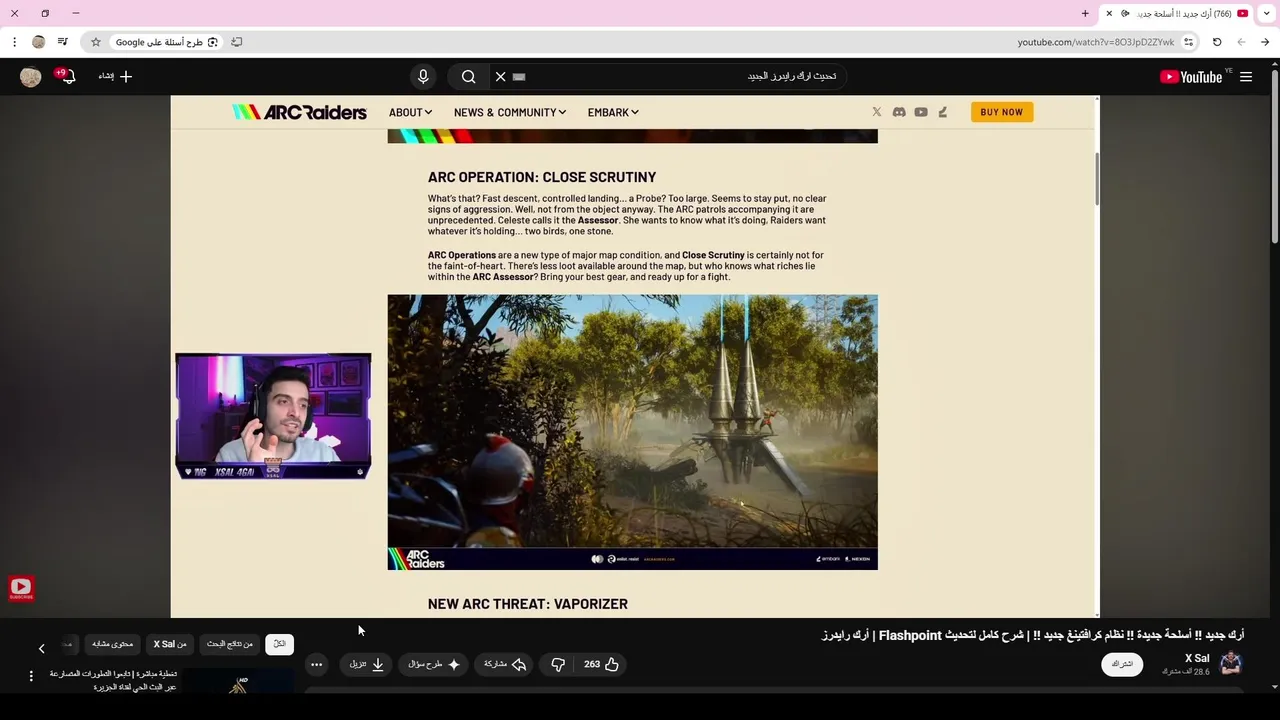Open the YouTube social icon on site

click(921, 112)
